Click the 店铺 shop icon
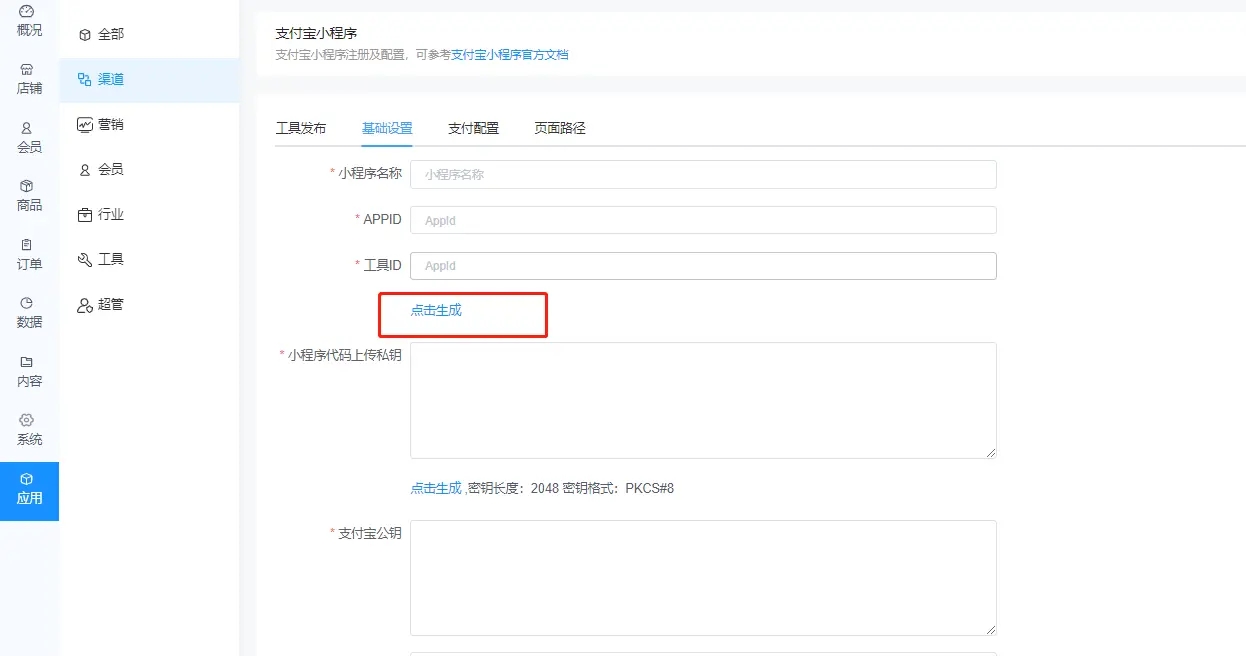 pyautogui.click(x=27, y=69)
